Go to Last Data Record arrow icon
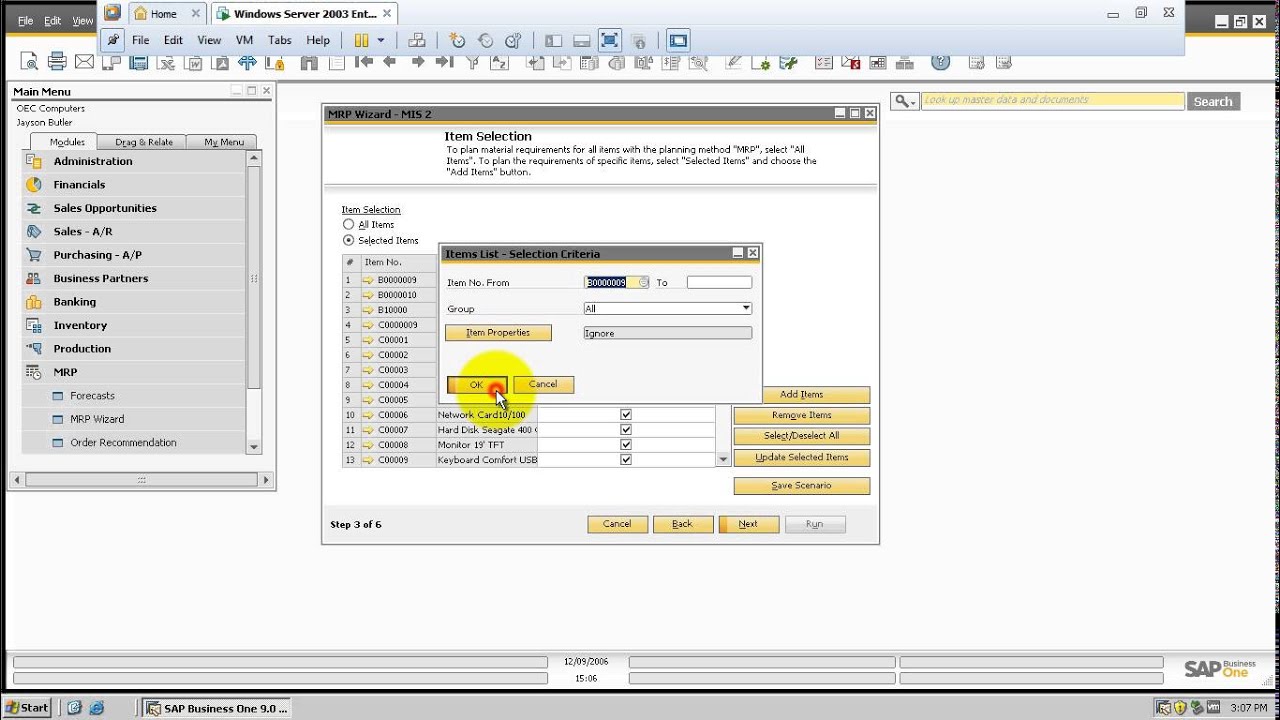This screenshot has width=1280, height=720. point(444,61)
